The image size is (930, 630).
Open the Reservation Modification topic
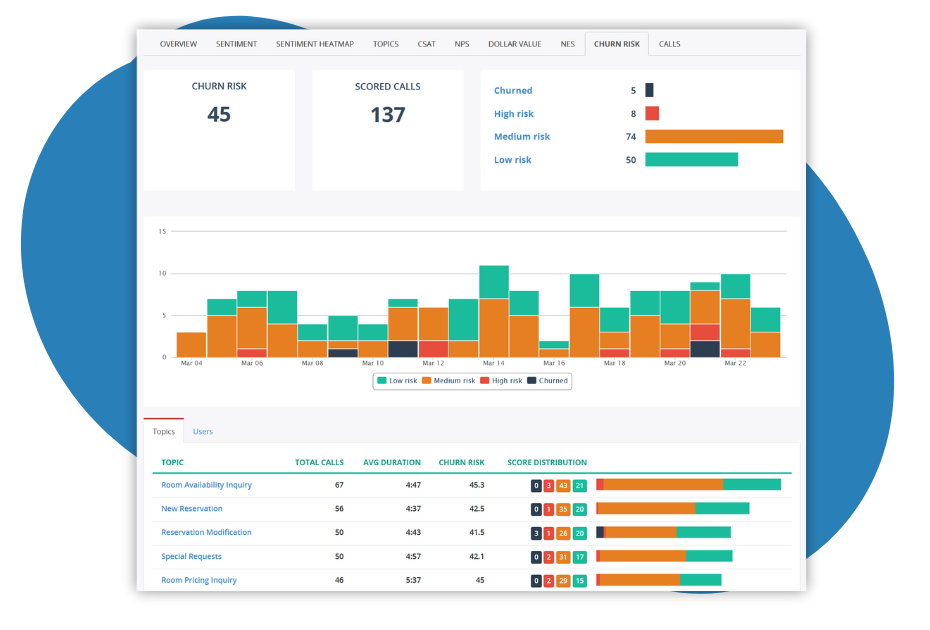tap(206, 532)
